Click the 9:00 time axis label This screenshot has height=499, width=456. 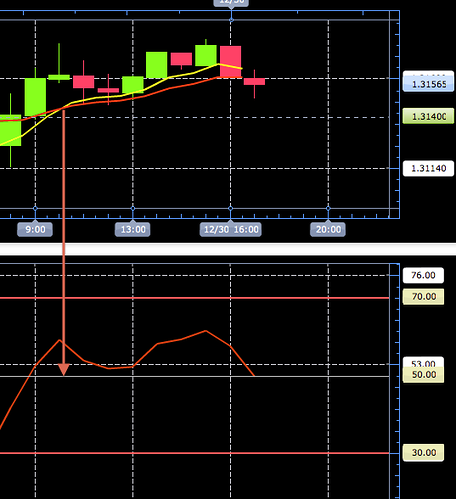pyautogui.click(x=35, y=230)
